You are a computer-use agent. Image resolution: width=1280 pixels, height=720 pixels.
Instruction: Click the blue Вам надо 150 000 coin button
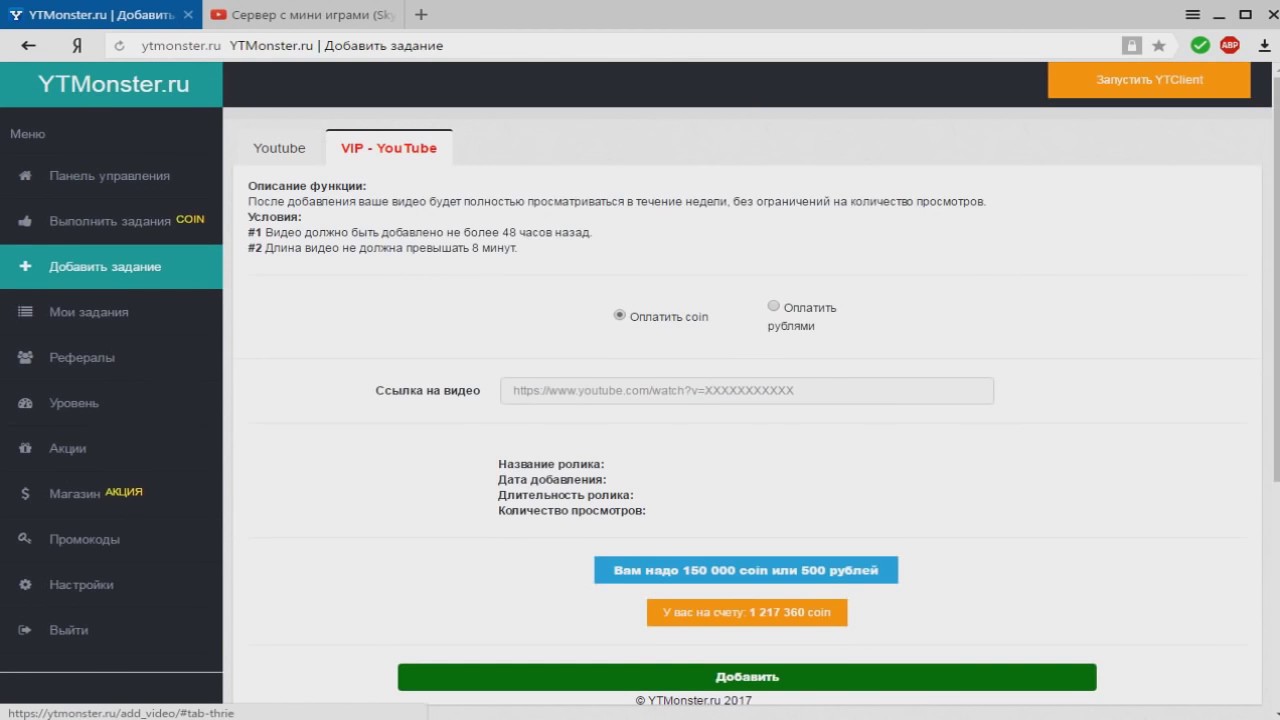[x=746, y=570]
